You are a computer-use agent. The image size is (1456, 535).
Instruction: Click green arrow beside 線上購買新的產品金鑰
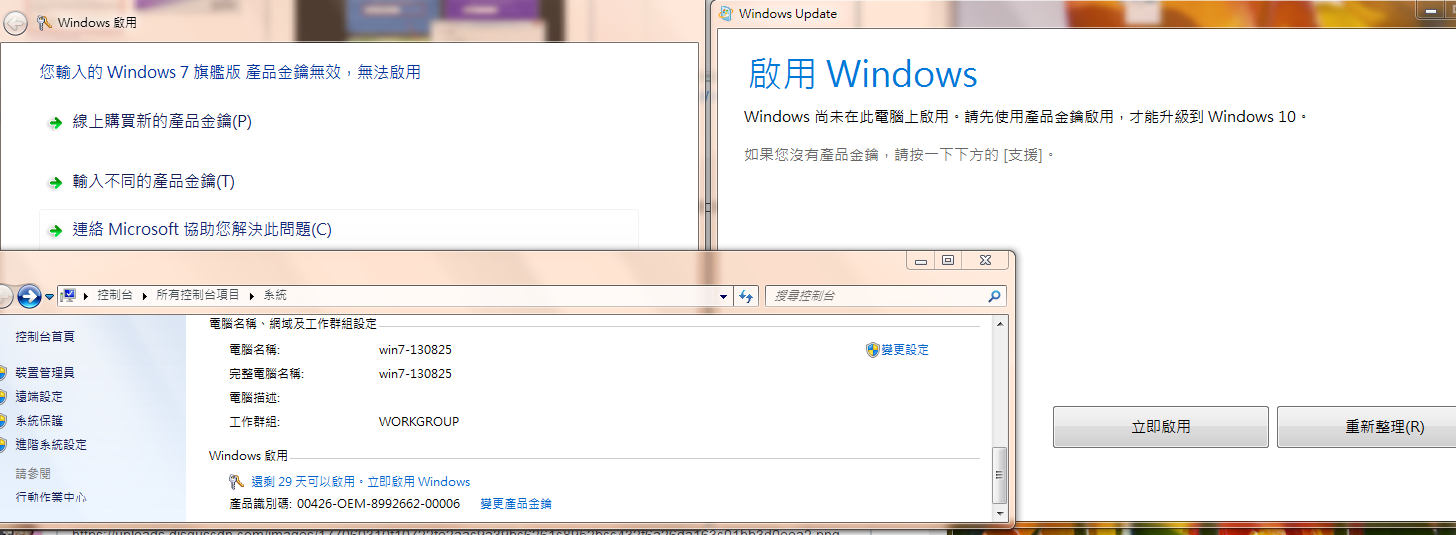tap(56, 123)
